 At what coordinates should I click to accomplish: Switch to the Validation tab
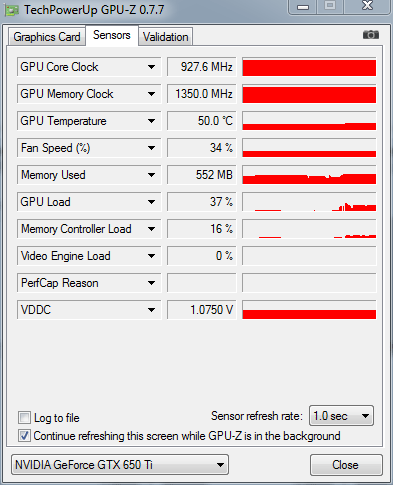pyautogui.click(x=166, y=37)
